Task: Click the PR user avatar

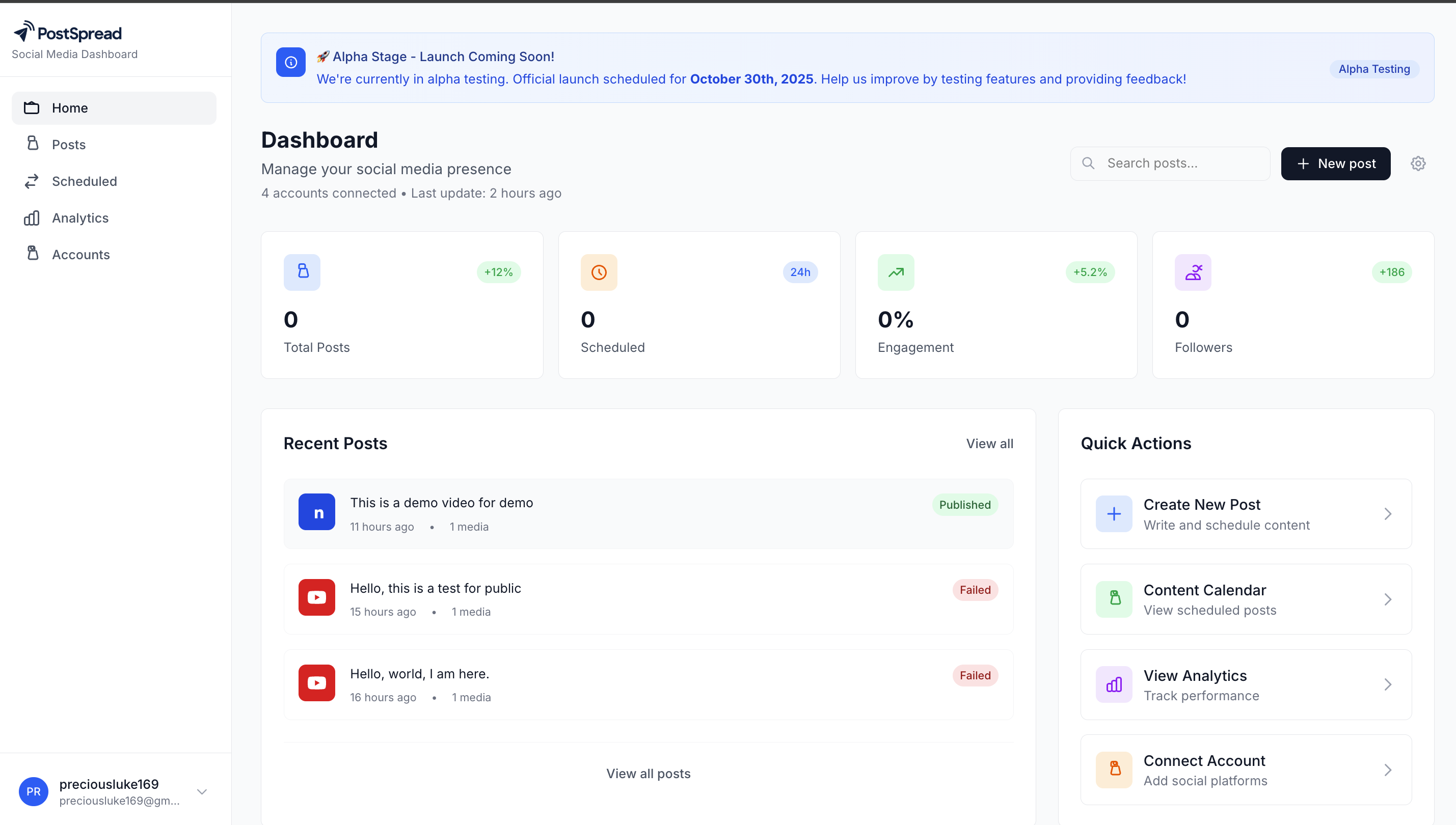Action: 34,791
